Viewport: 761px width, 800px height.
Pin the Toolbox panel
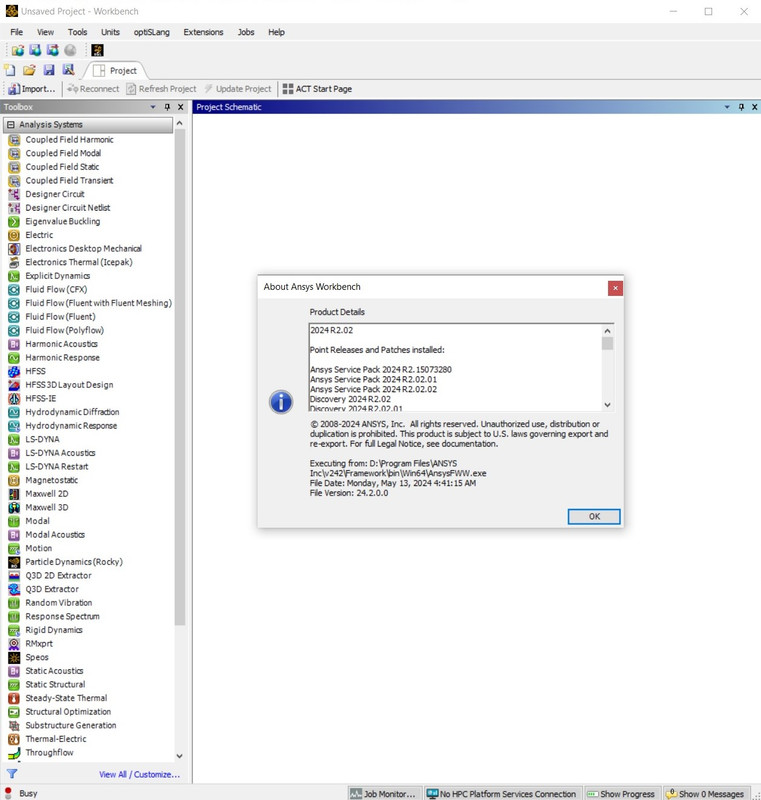[167, 107]
